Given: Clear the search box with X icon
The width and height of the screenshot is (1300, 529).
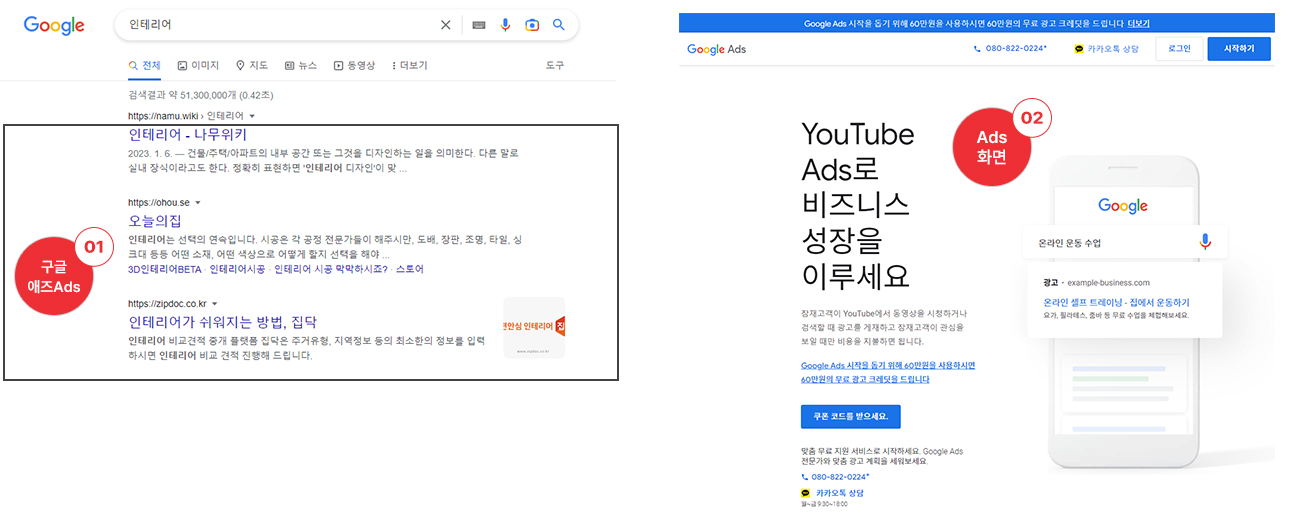Looking at the screenshot, I should pos(446,25).
